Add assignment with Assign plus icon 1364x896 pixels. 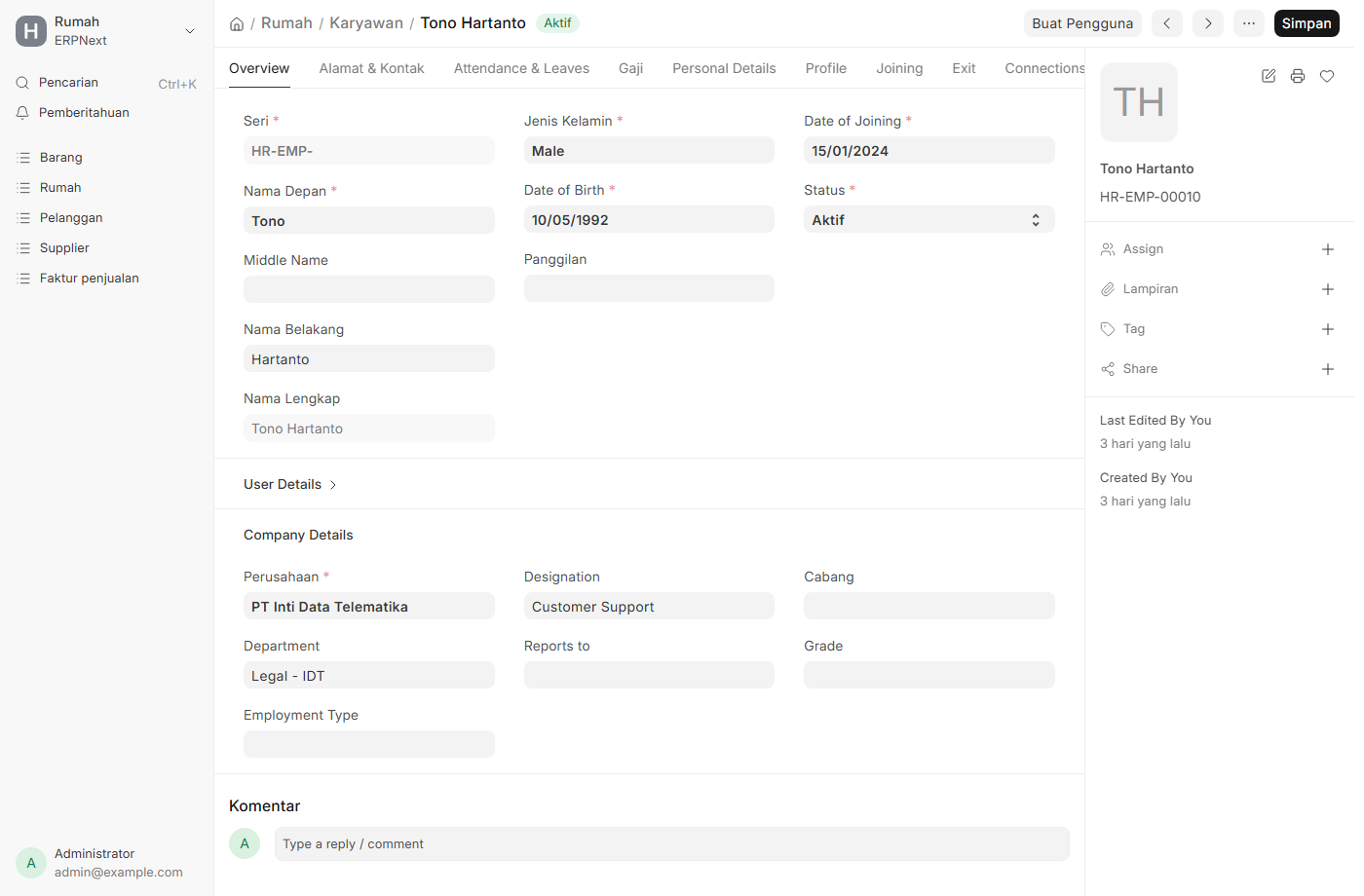point(1327,249)
